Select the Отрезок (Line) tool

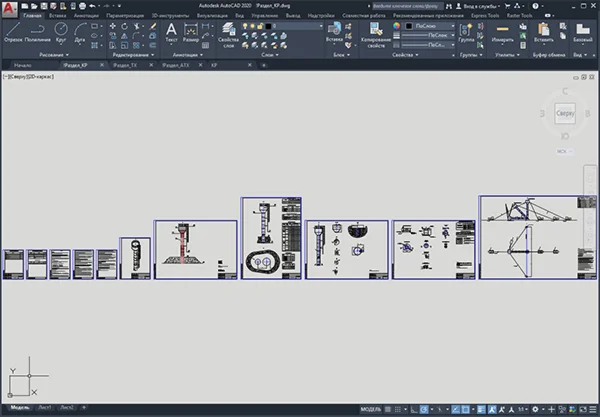click(x=13, y=32)
